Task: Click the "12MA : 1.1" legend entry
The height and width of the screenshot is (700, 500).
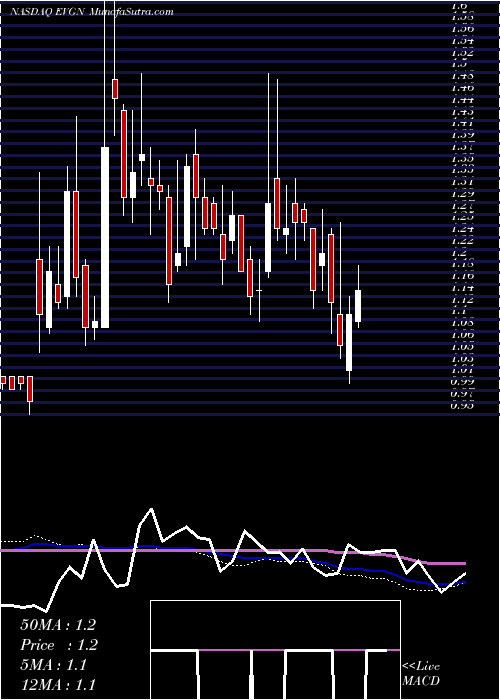Action: coord(58,684)
